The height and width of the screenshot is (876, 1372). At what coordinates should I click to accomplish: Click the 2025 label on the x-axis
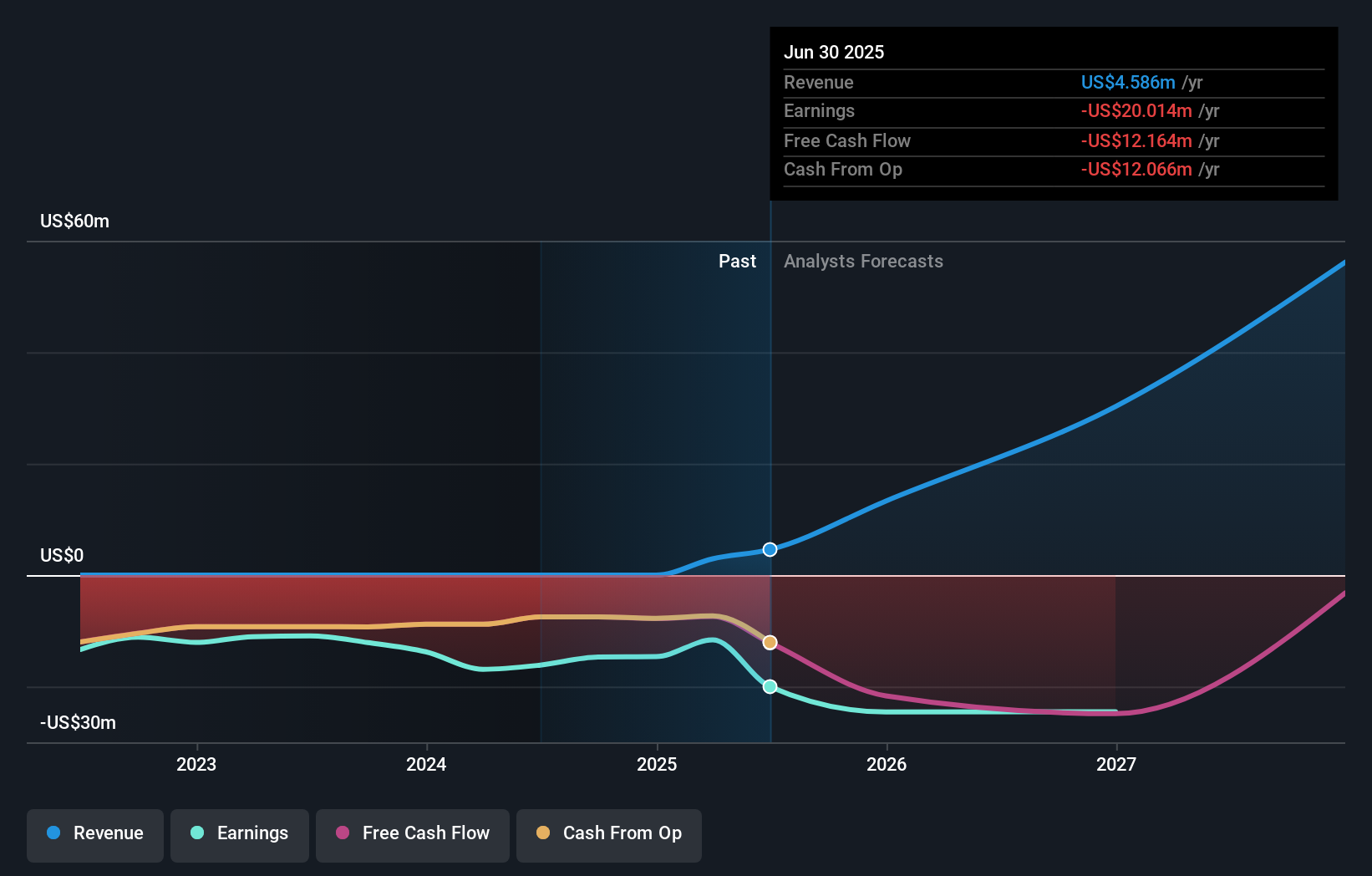pyautogui.click(x=657, y=763)
